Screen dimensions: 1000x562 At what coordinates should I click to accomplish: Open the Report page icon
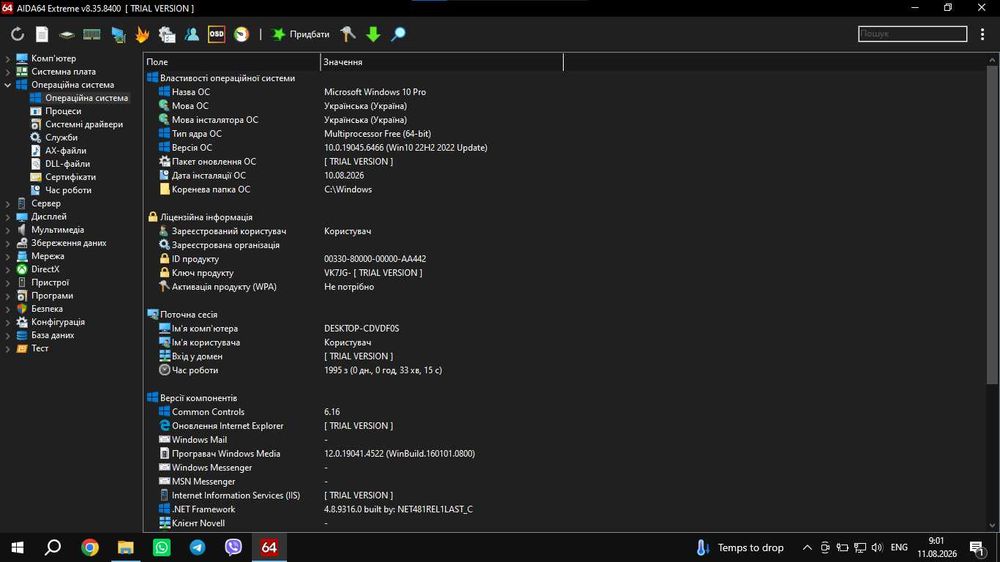pyautogui.click(x=42, y=34)
